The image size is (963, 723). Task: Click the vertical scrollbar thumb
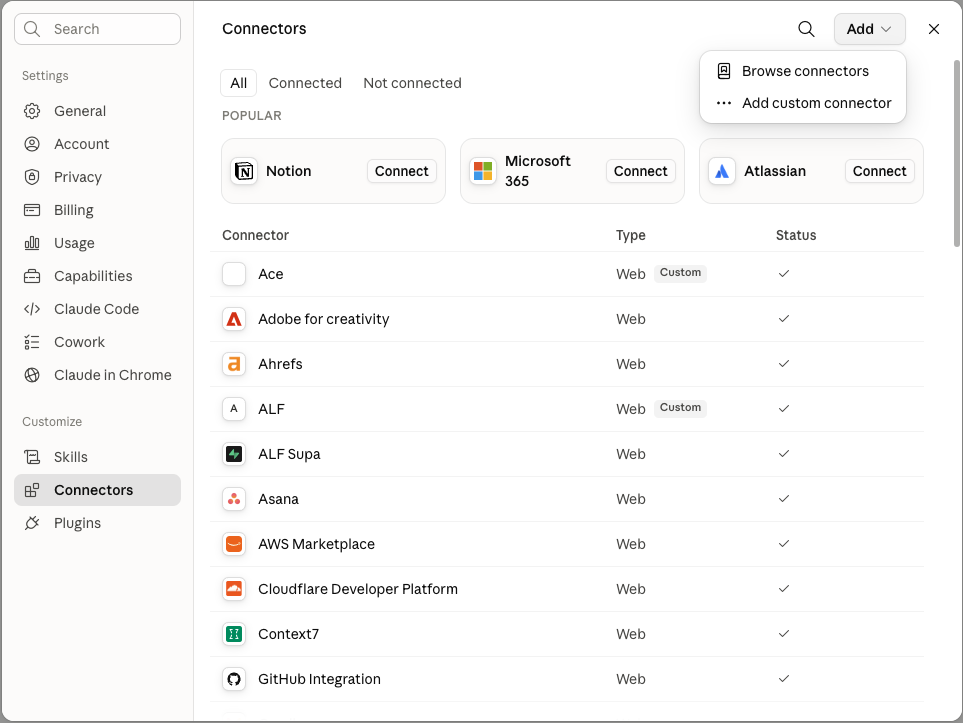click(x=957, y=154)
